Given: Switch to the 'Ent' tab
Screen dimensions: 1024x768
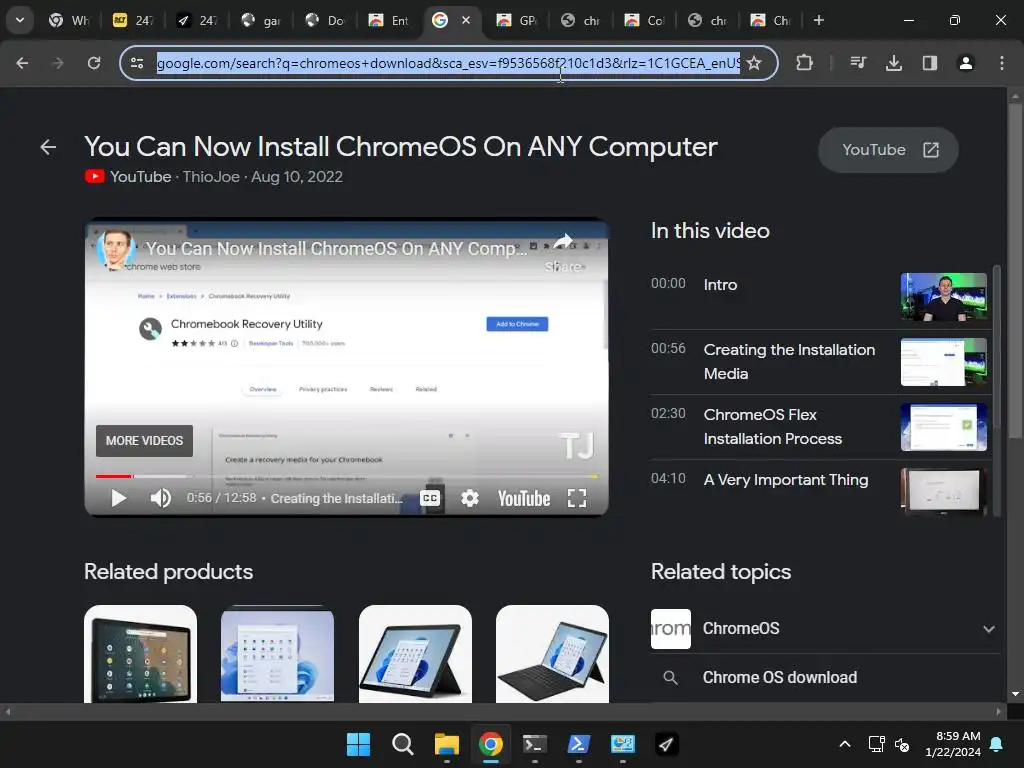Looking at the screenshot, I should (390, 20).
